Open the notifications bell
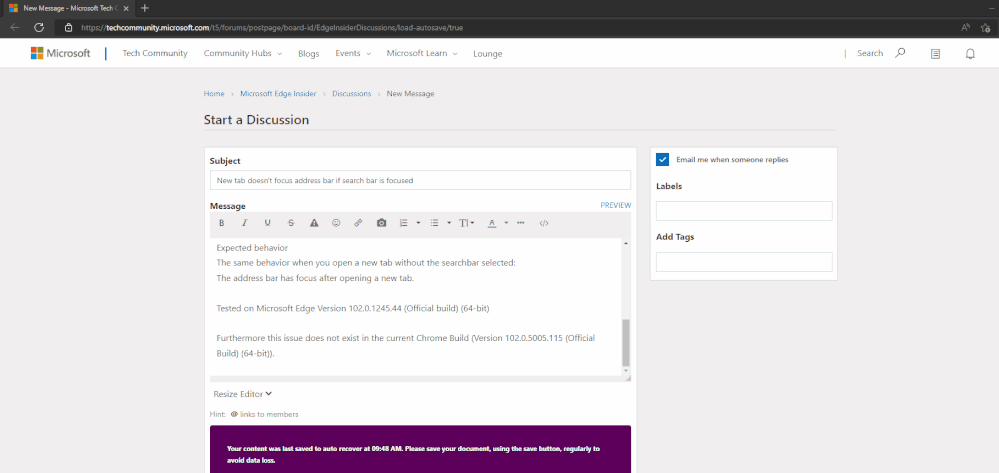Screen dimensions: 999x473 [x=970, y=54]
